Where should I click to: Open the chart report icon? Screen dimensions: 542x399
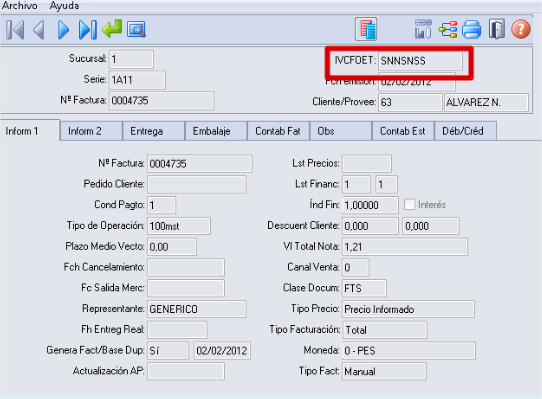pyautogui.click(x=423, y=29)
